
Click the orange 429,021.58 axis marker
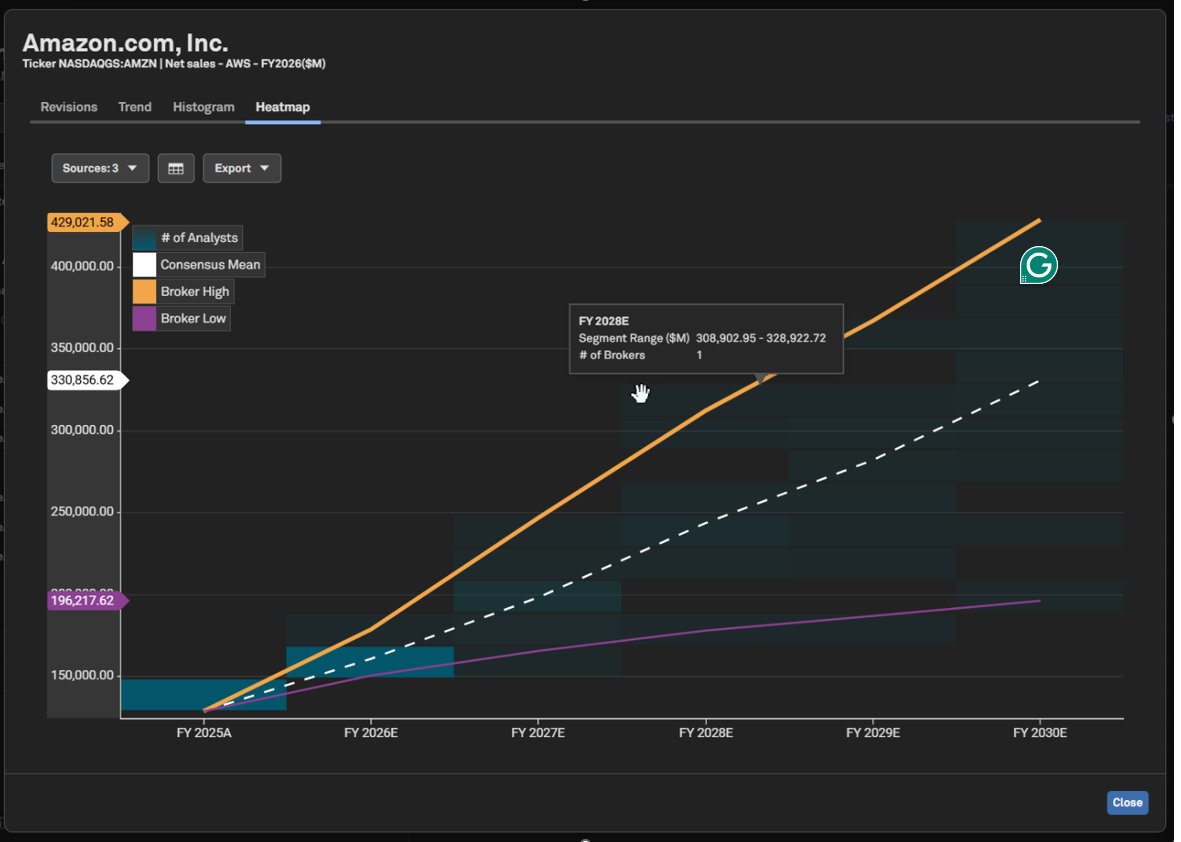pyautogui.click(x=85, y=222)
